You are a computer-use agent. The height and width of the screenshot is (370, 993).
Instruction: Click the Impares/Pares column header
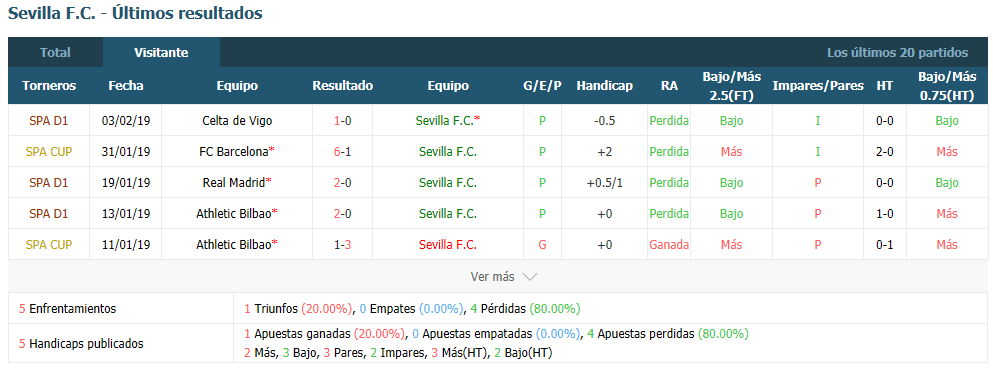[x=818, y=86]
